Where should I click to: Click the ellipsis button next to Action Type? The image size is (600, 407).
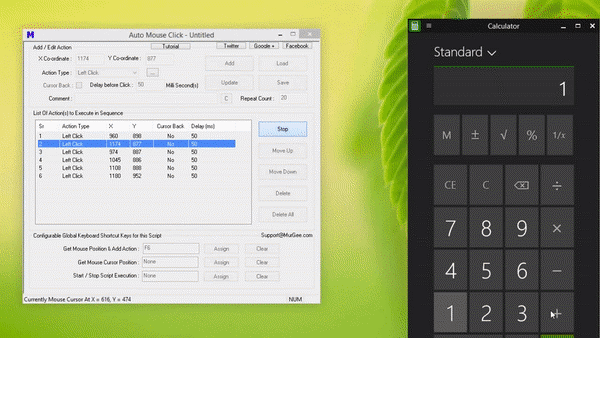tap(152, 73)
